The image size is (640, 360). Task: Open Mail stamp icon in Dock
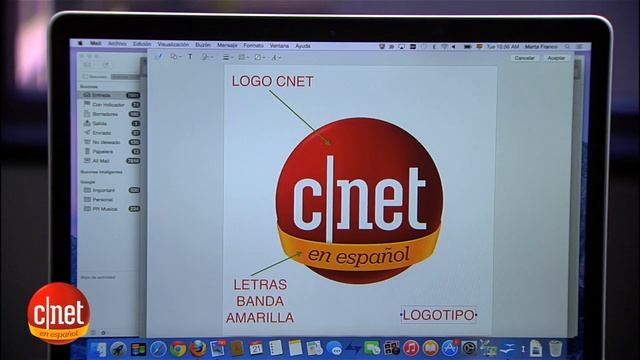click(217, 349)
